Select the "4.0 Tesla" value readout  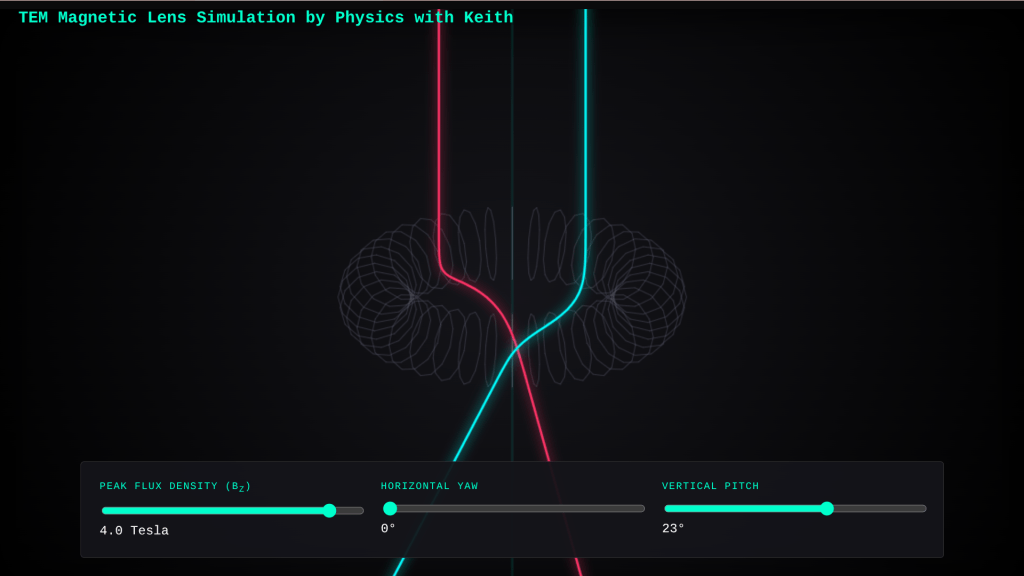coord(134,531)
